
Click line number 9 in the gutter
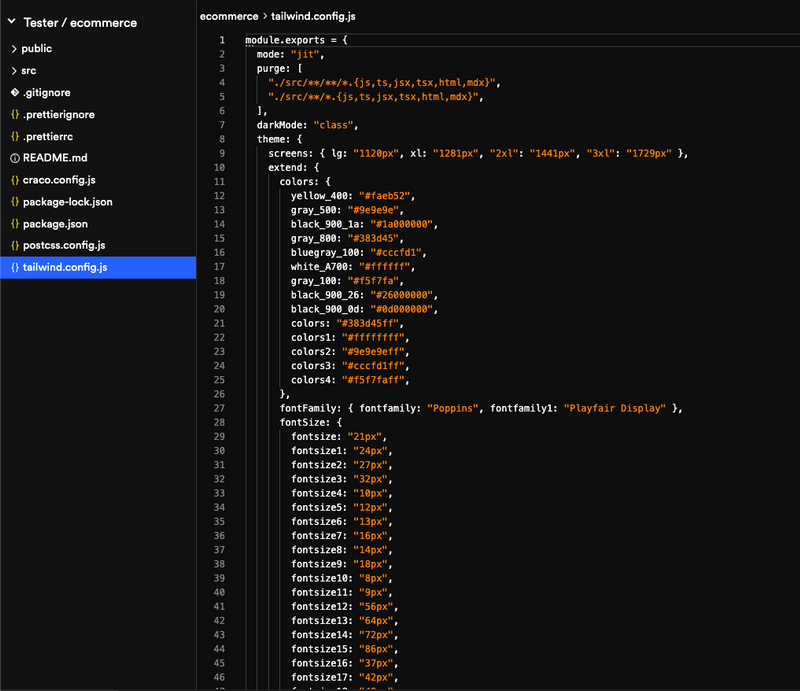click(x=222, y=153)
